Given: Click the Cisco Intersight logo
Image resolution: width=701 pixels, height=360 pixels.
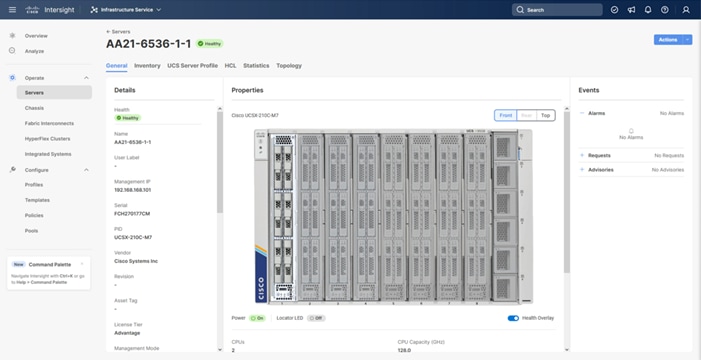Looking at the screenshot, I should [x=50, y=9].
